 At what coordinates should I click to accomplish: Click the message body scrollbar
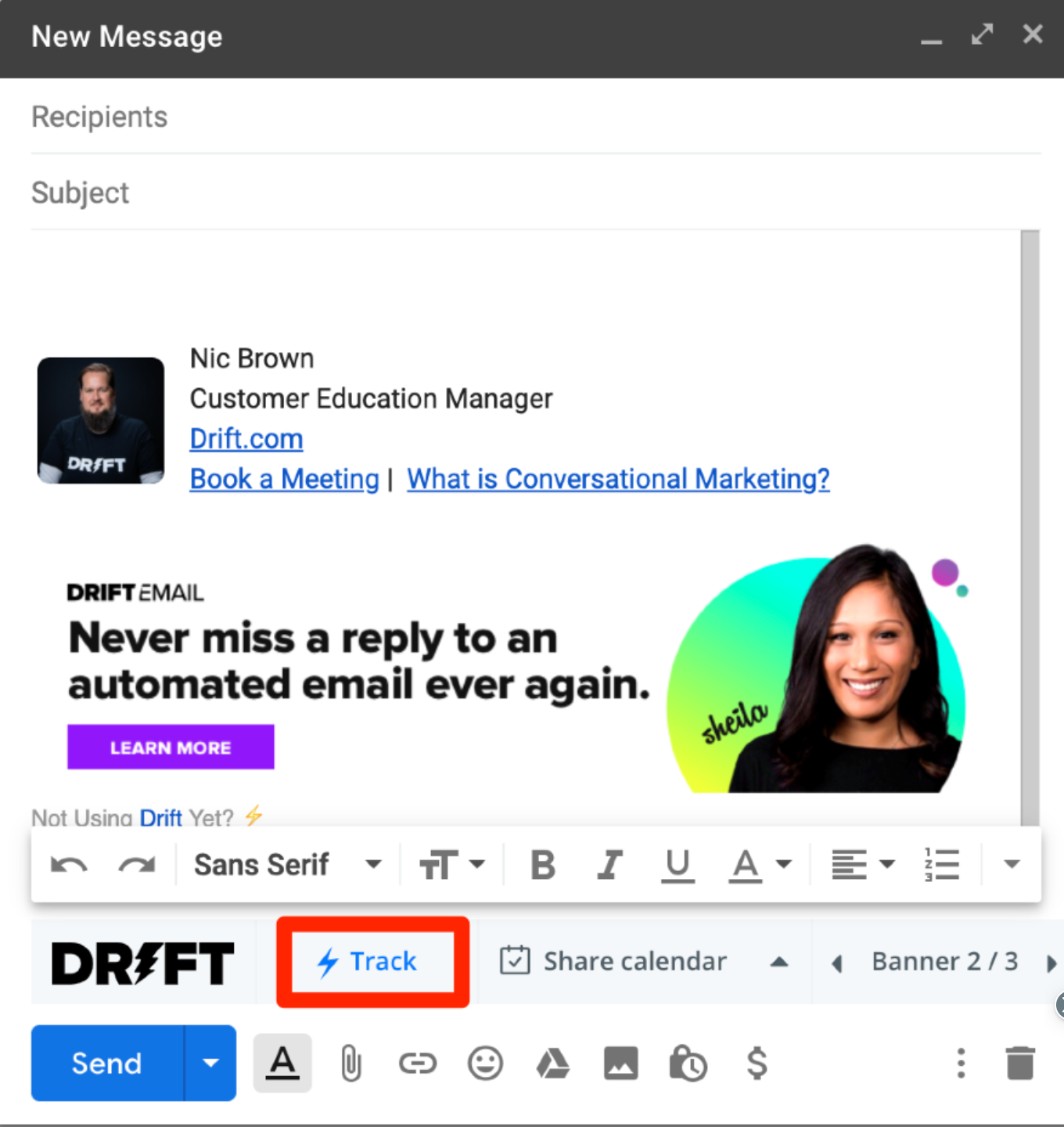pyautogui.click(x=1030, y=528)
